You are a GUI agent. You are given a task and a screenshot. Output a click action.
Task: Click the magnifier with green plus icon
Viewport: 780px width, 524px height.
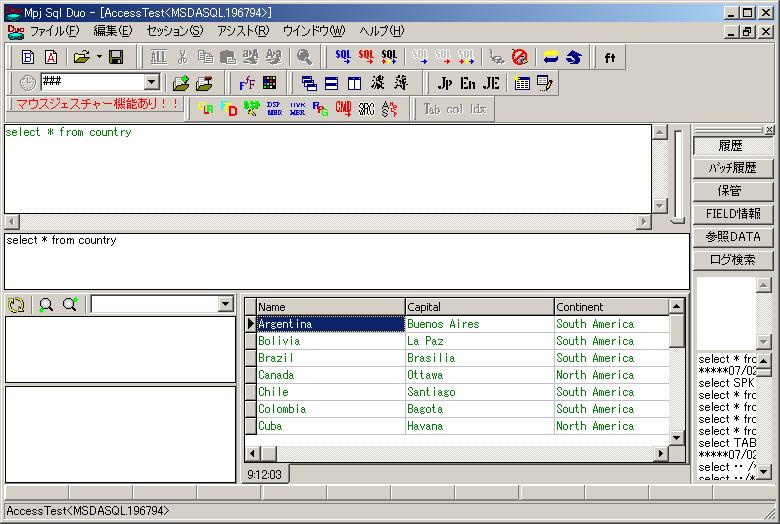tap(70, 305)
